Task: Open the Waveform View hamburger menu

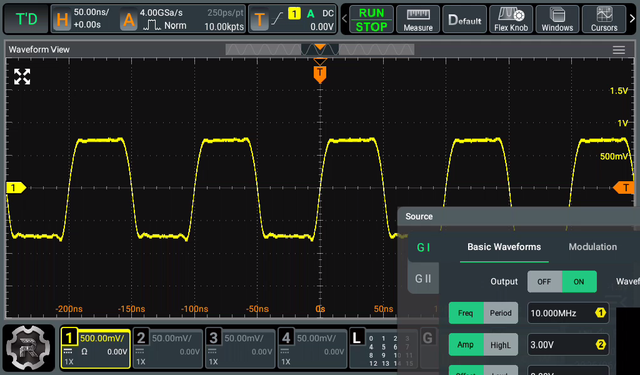Action: pos(618,50)
